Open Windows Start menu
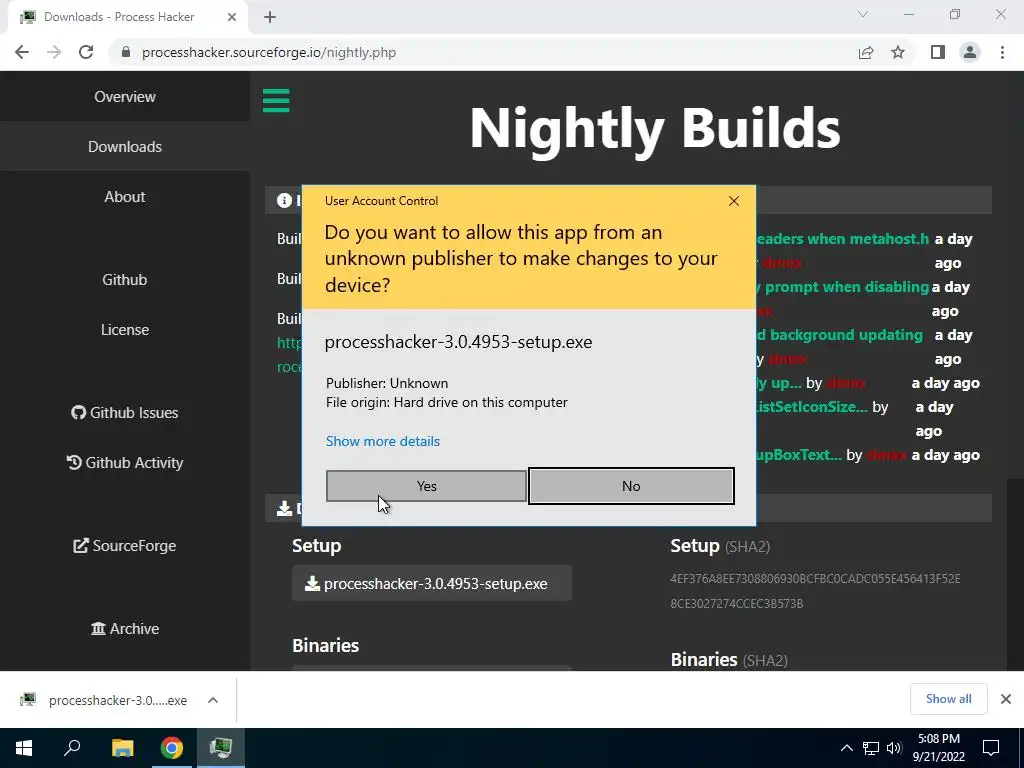 (x=24, y=748)
